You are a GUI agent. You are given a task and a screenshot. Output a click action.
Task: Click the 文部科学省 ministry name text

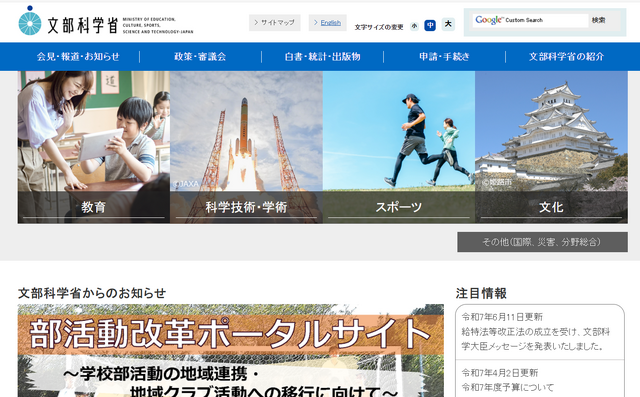pos(83,25)
